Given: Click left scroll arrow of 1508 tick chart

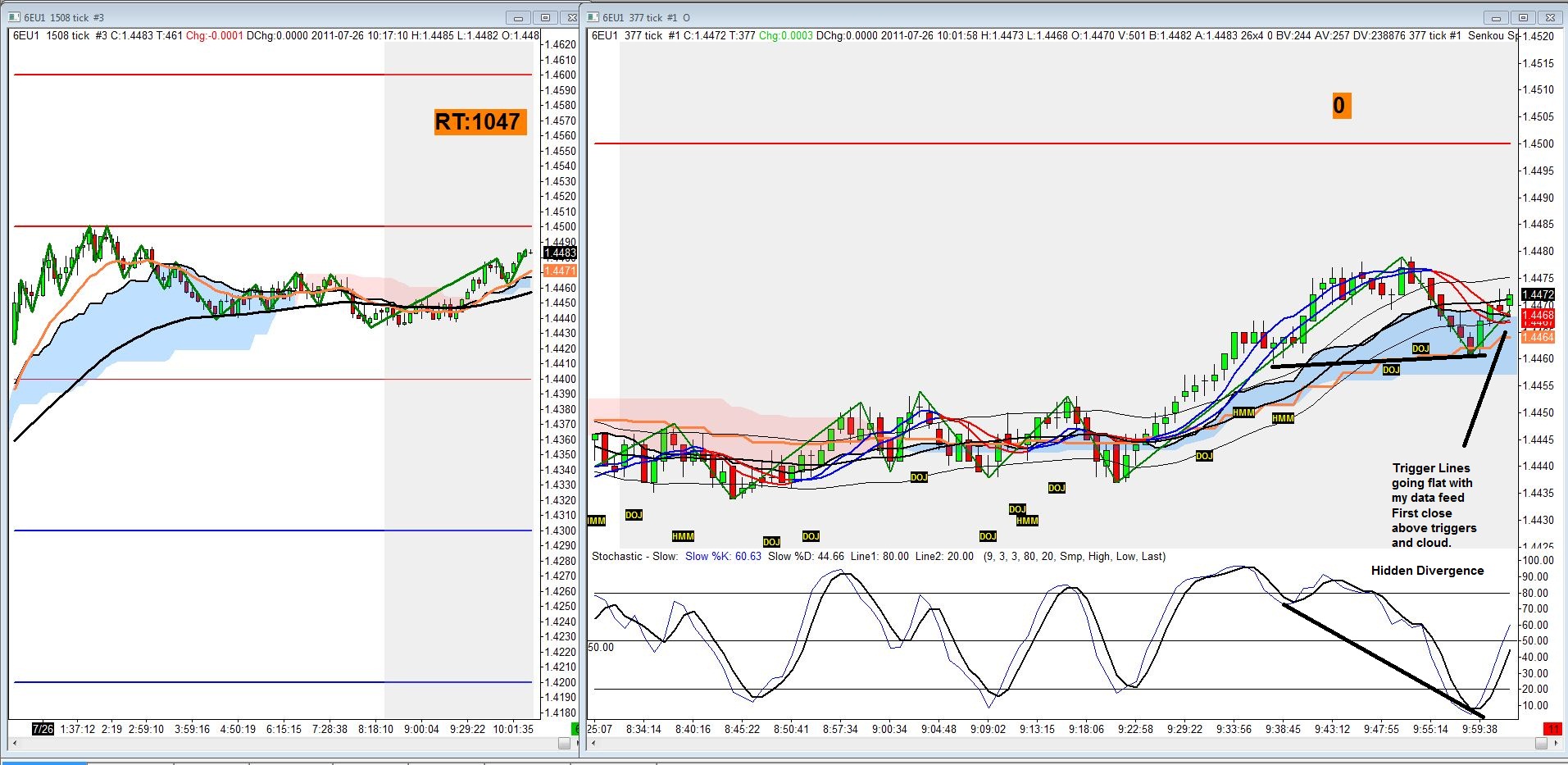Looking at the screenshot, I should click(14, 744).
